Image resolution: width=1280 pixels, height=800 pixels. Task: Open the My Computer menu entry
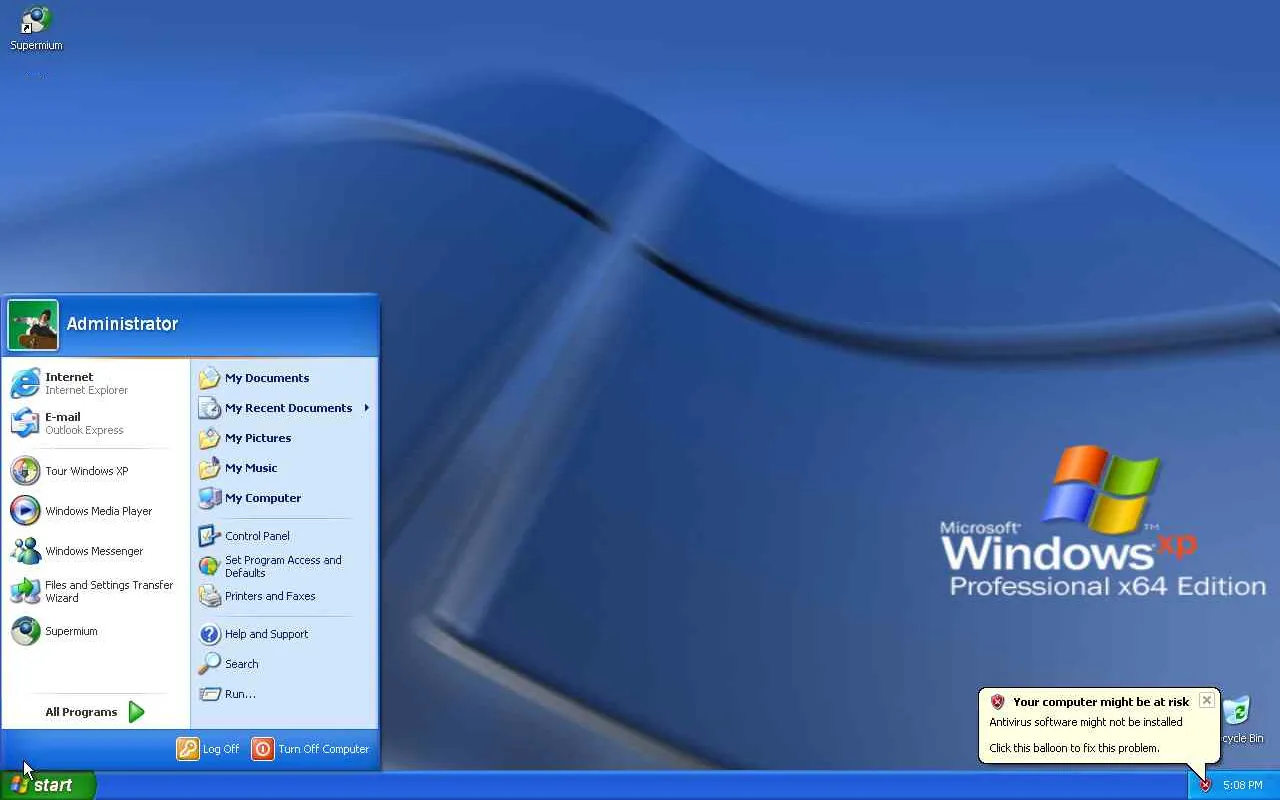263,498
